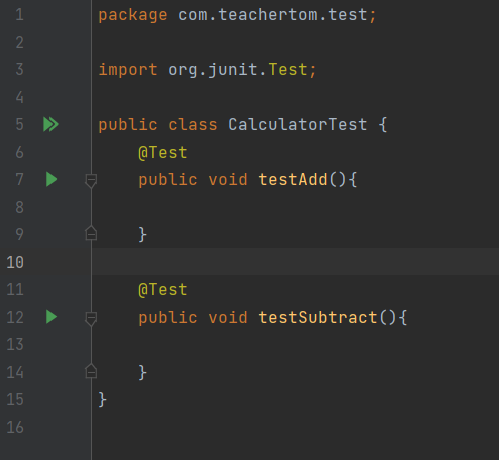Click first @Test annotation above testAdd

(x=163, y=153)
